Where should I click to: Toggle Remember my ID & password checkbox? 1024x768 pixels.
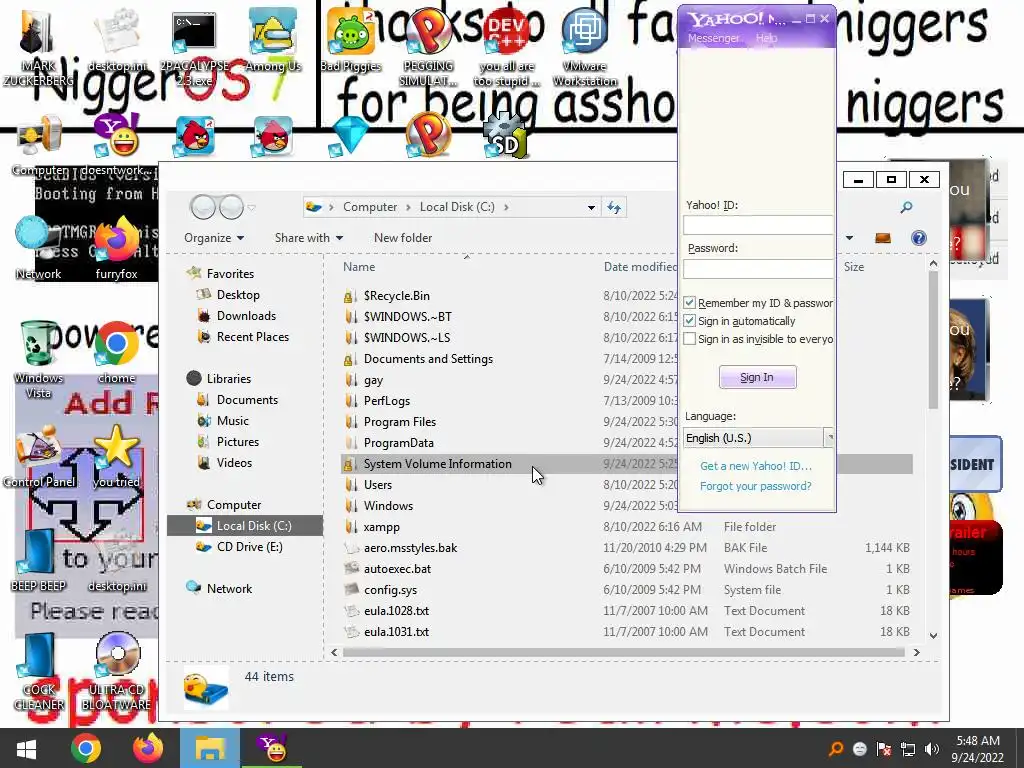[690, 303]
